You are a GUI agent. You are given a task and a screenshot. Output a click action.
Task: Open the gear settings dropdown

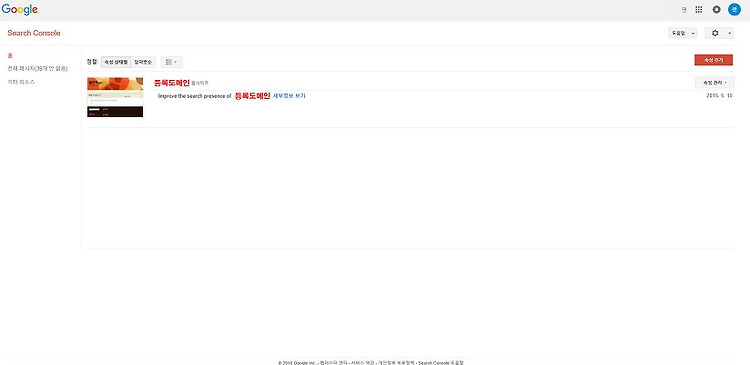[719, 33]
